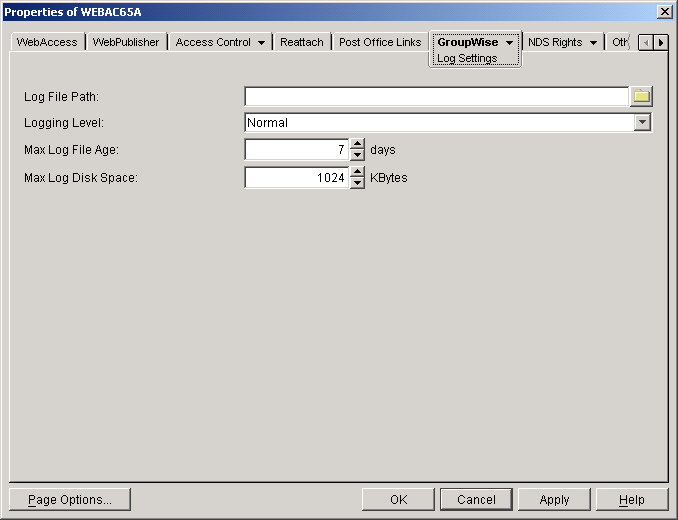Click the browse folder icon for Log File Path
This screenshot has width=678, height=520.
tap(641, 96)
